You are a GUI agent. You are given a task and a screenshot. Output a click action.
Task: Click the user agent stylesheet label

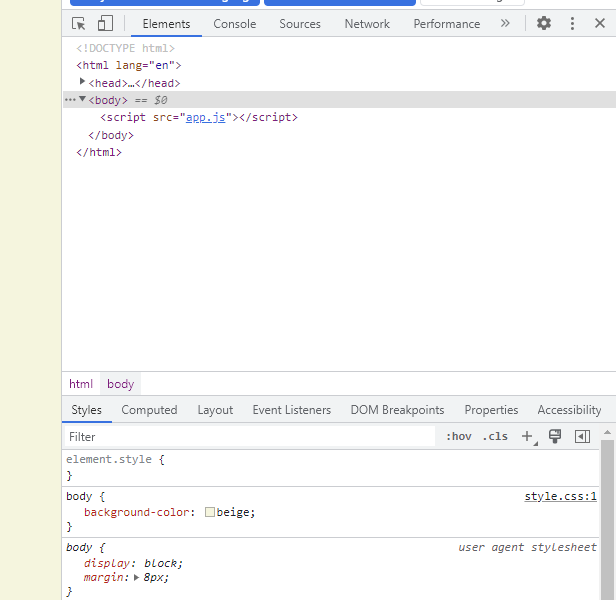point(527,547)
